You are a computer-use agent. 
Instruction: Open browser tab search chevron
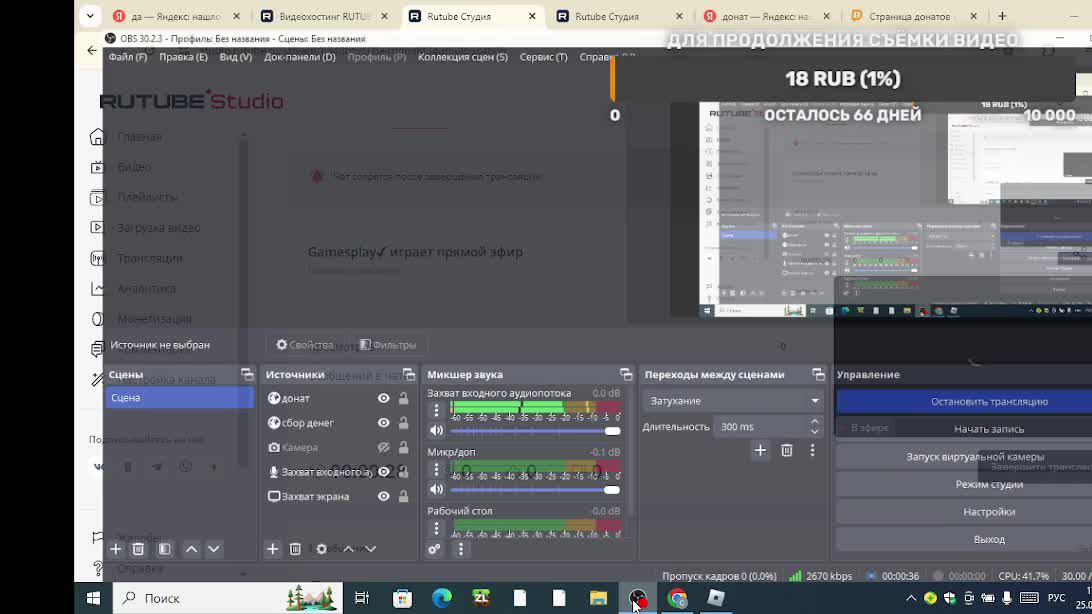coord(90,15)
